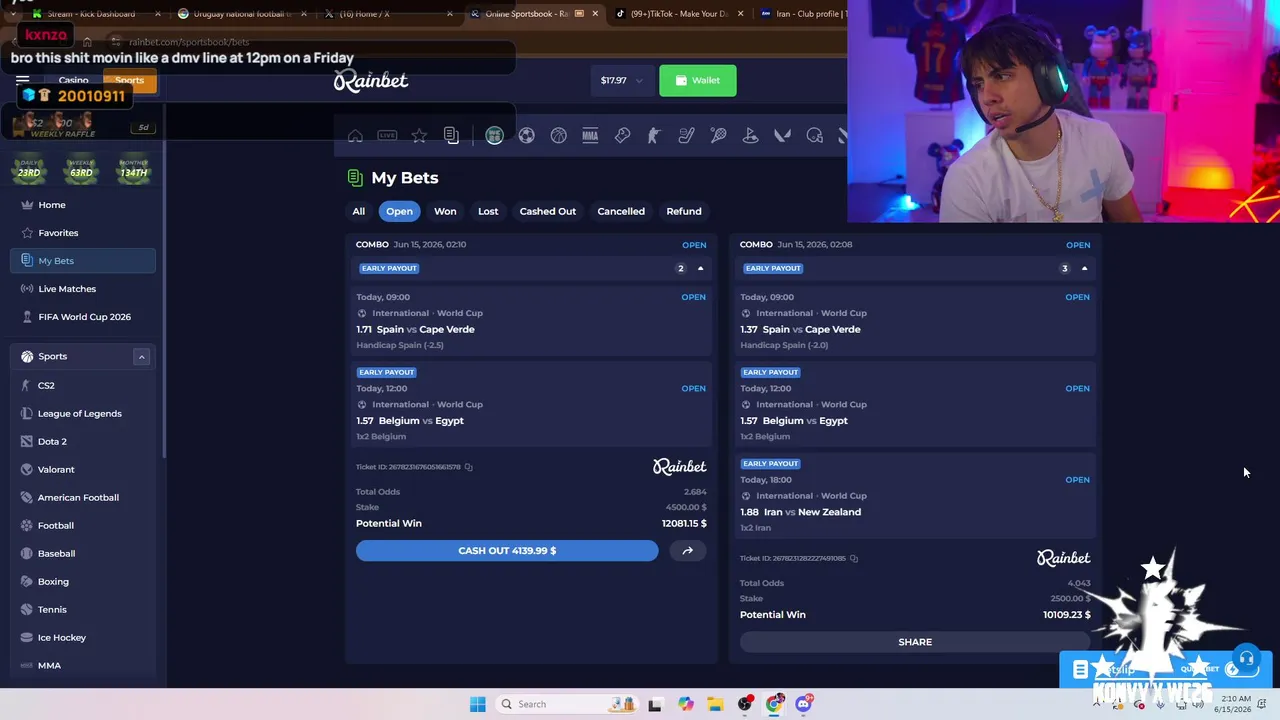This screenshot has width=1280, height=720.
Task: Open the bet slips toolbar icon
Action: [x=451, y=136]
